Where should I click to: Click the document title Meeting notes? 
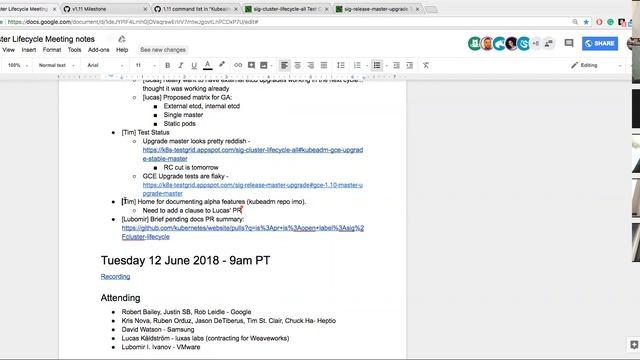click(47, 39)
